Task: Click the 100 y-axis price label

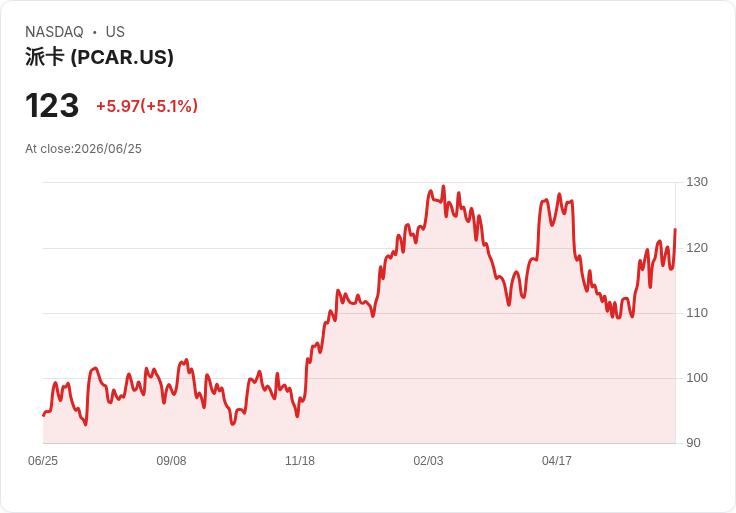Action: pos(697,378)
